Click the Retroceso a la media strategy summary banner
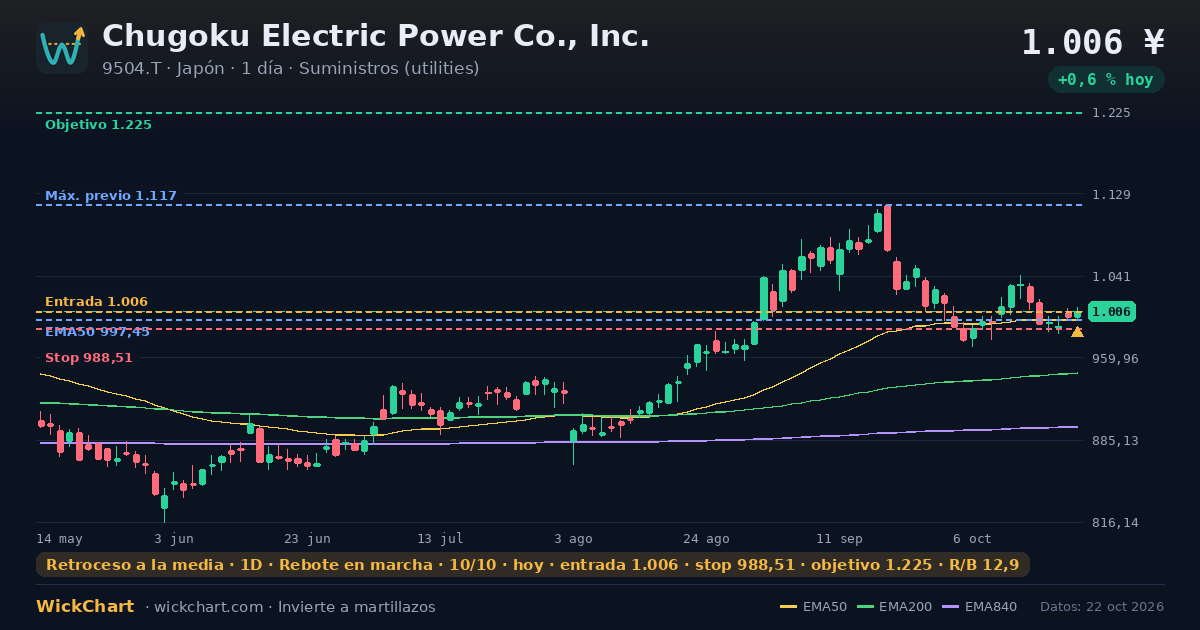This screenshot has width=1200, height=630. (x=533, y=565)
